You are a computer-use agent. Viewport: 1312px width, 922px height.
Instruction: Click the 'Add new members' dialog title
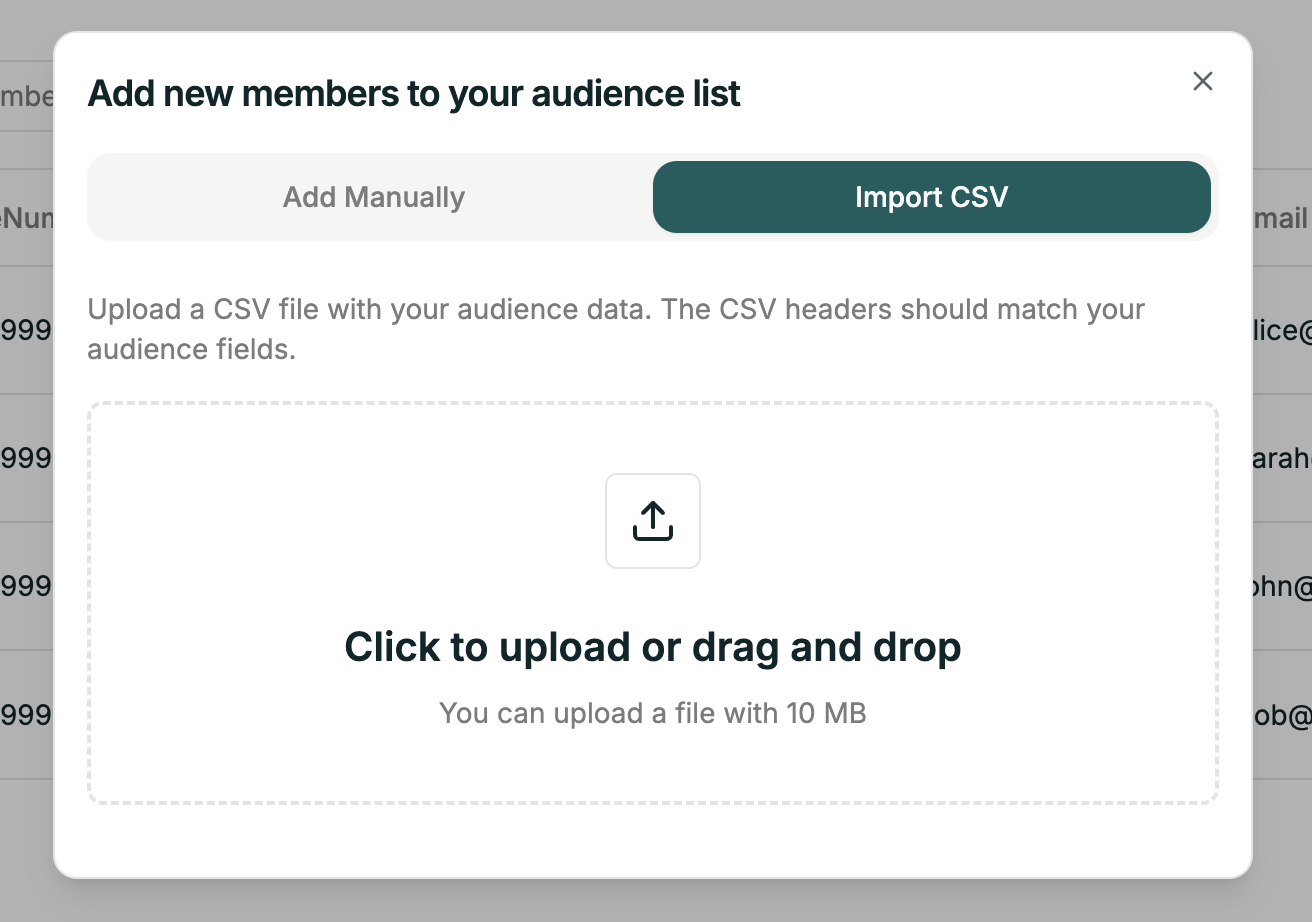414,93
